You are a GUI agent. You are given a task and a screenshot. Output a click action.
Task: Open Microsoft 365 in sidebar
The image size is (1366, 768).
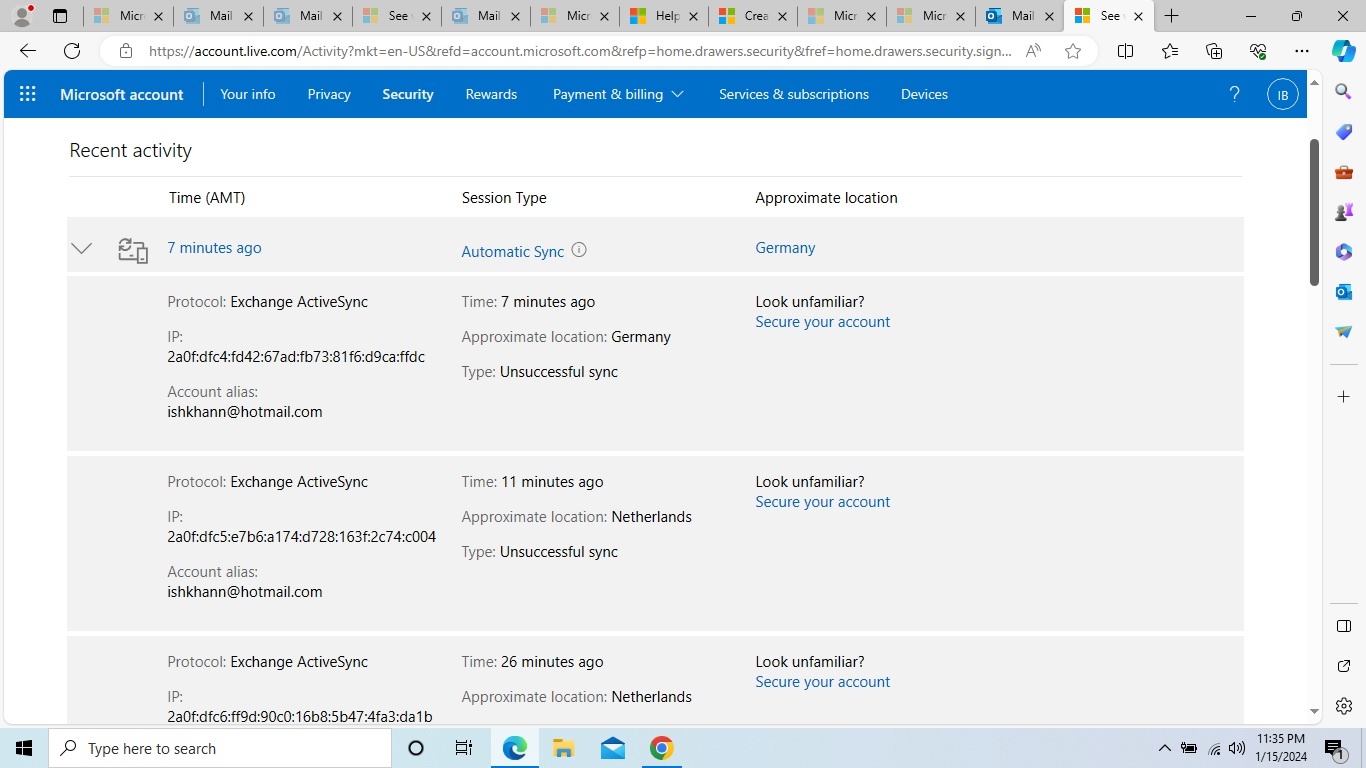(1344, 252)
